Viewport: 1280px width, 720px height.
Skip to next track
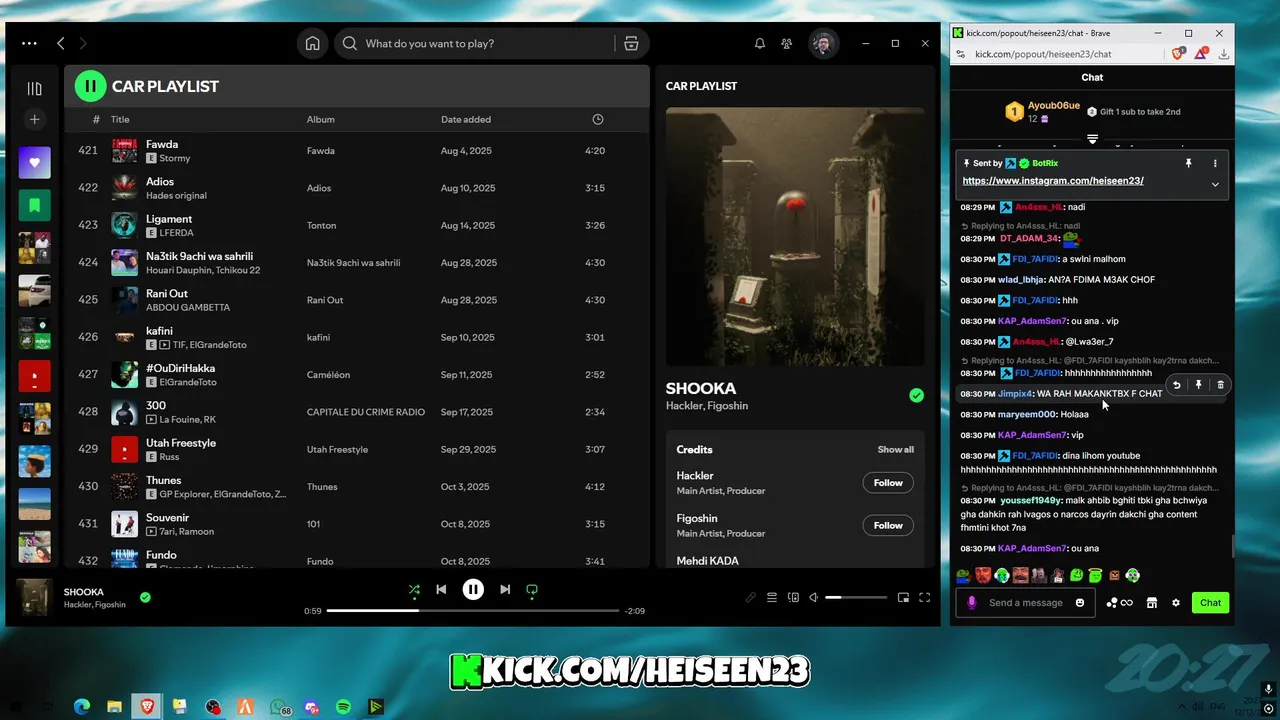[505, 590]
